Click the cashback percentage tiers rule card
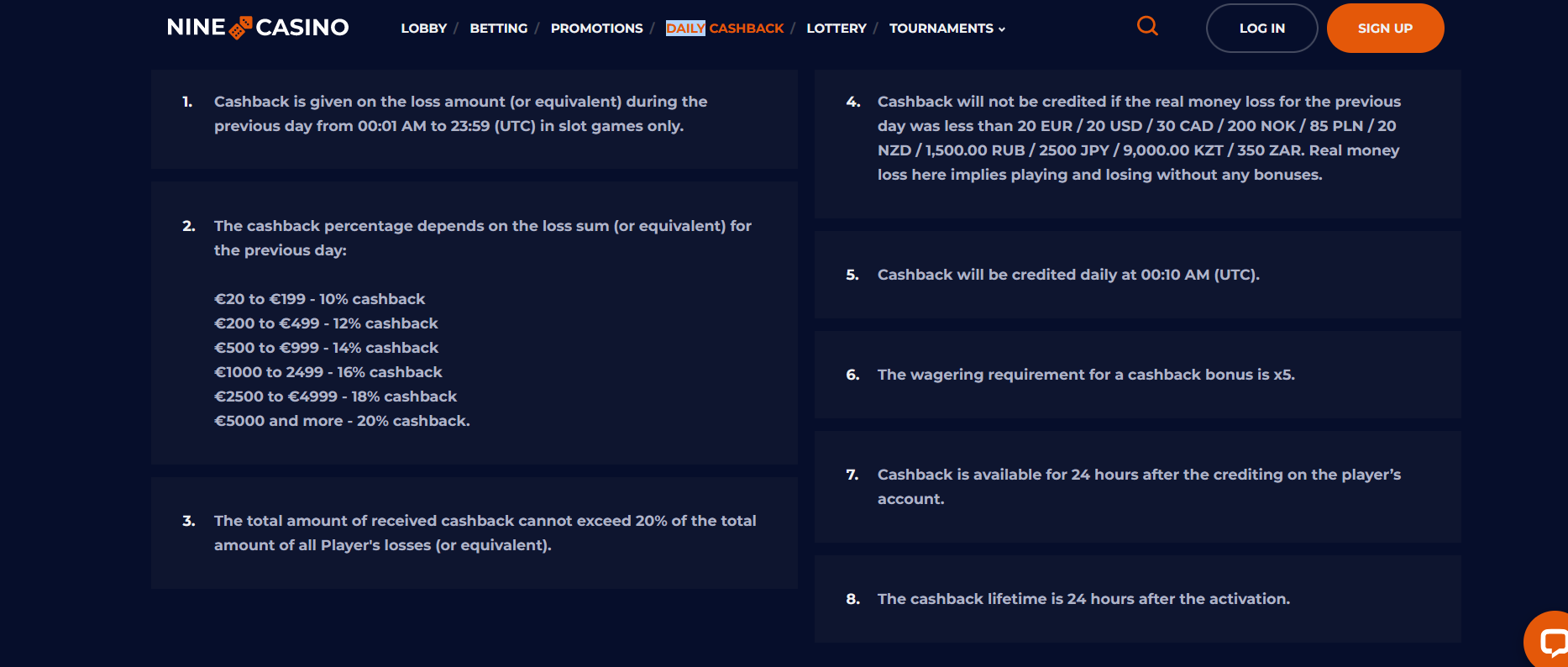Screen dimensions: 1568x667 tap(475, 323)
